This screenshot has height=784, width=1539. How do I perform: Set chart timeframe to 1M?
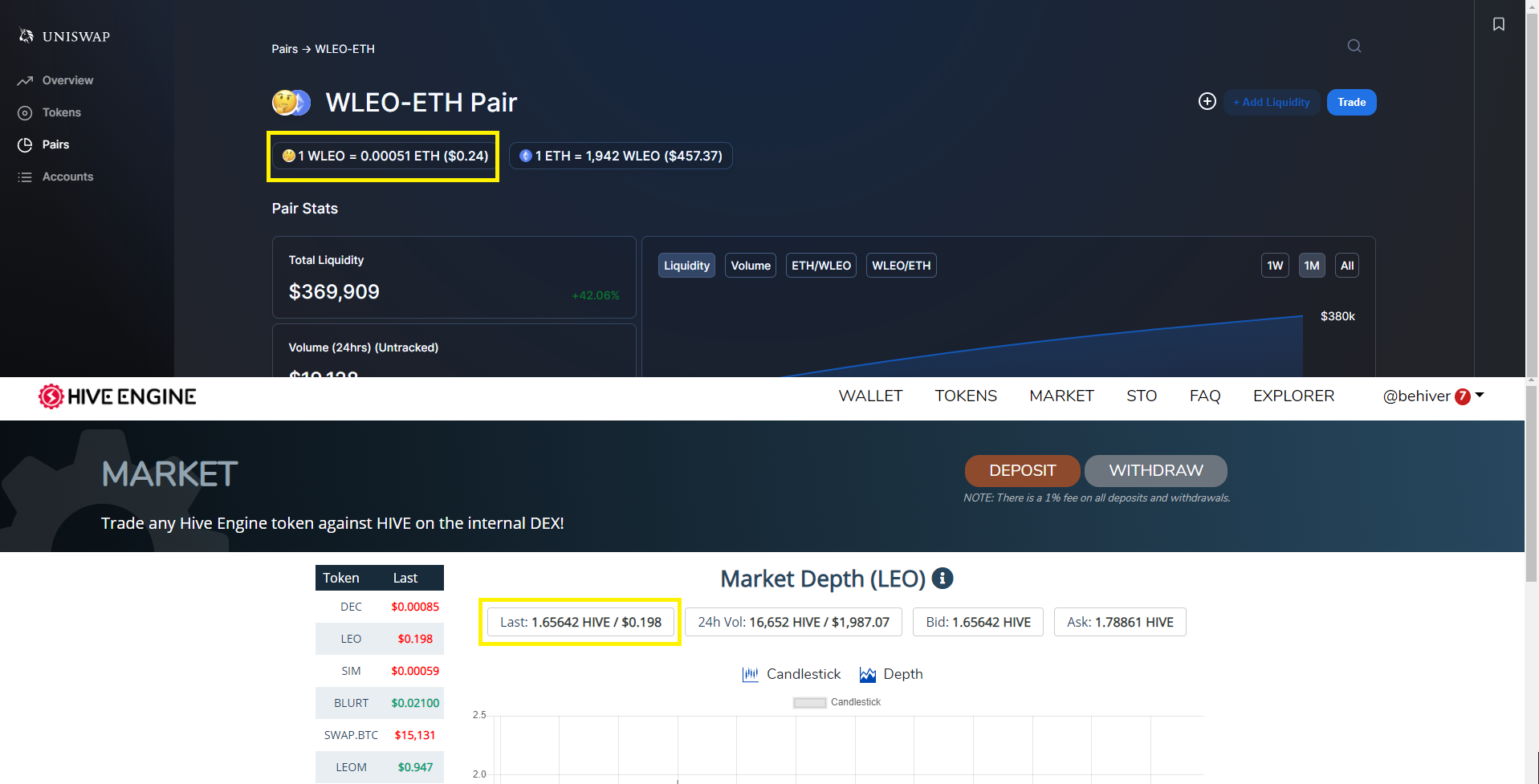point(1312,266)
